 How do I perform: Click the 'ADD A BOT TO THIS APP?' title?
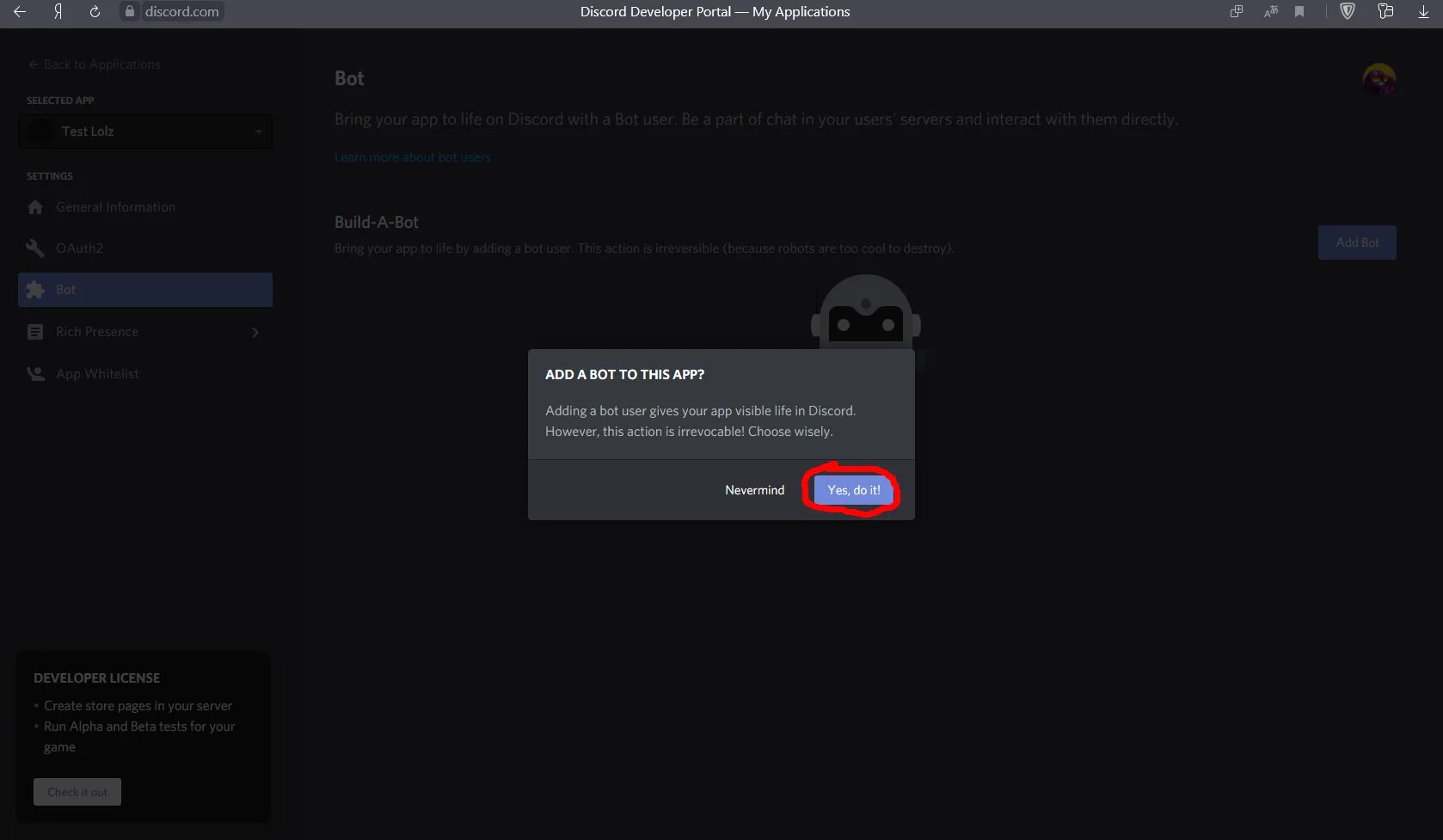[x=624, y=374]
